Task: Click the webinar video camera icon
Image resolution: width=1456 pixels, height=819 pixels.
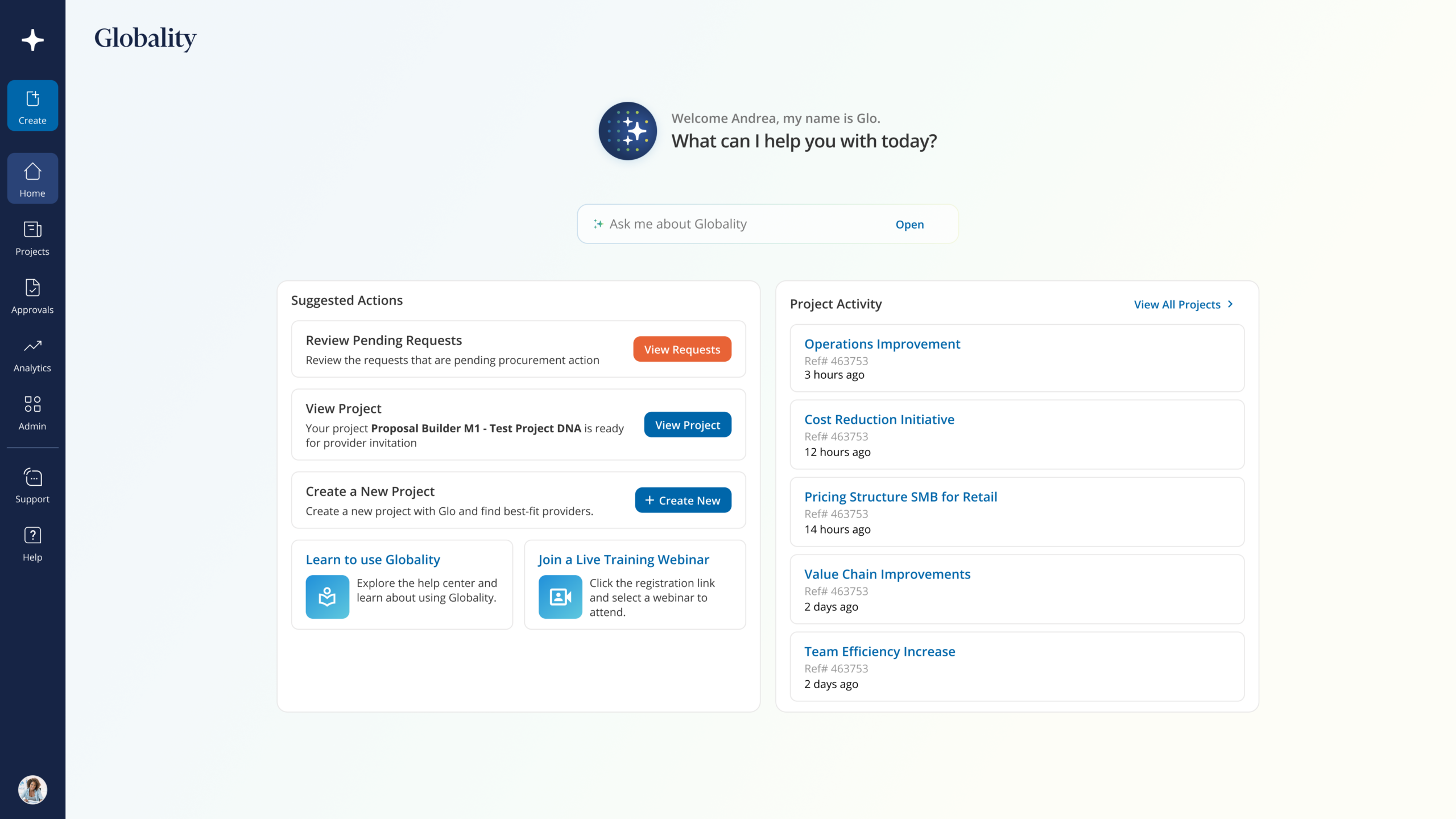Action: [x=560, y=597]
